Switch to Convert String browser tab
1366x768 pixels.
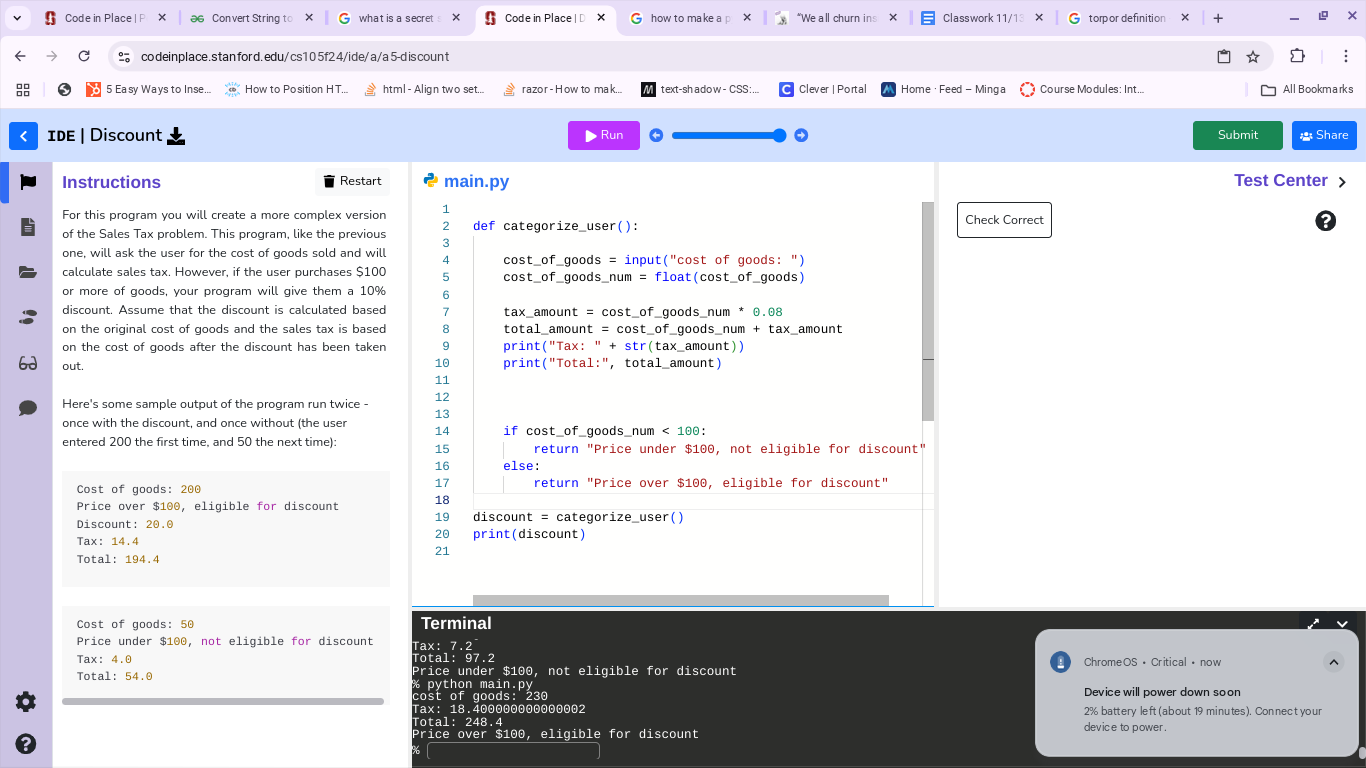coord(252,18)
